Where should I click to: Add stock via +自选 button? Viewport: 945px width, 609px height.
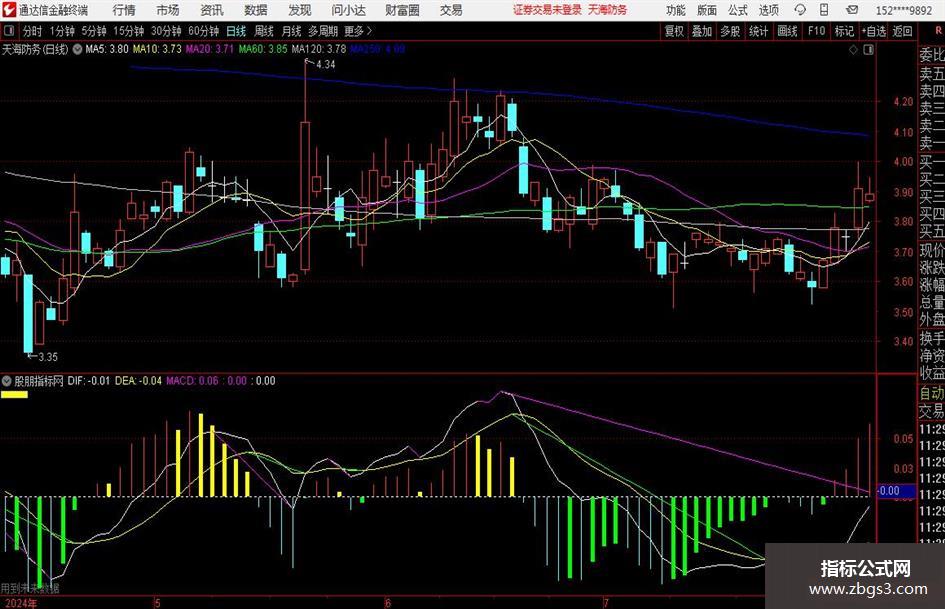click(x=874, y=31)
